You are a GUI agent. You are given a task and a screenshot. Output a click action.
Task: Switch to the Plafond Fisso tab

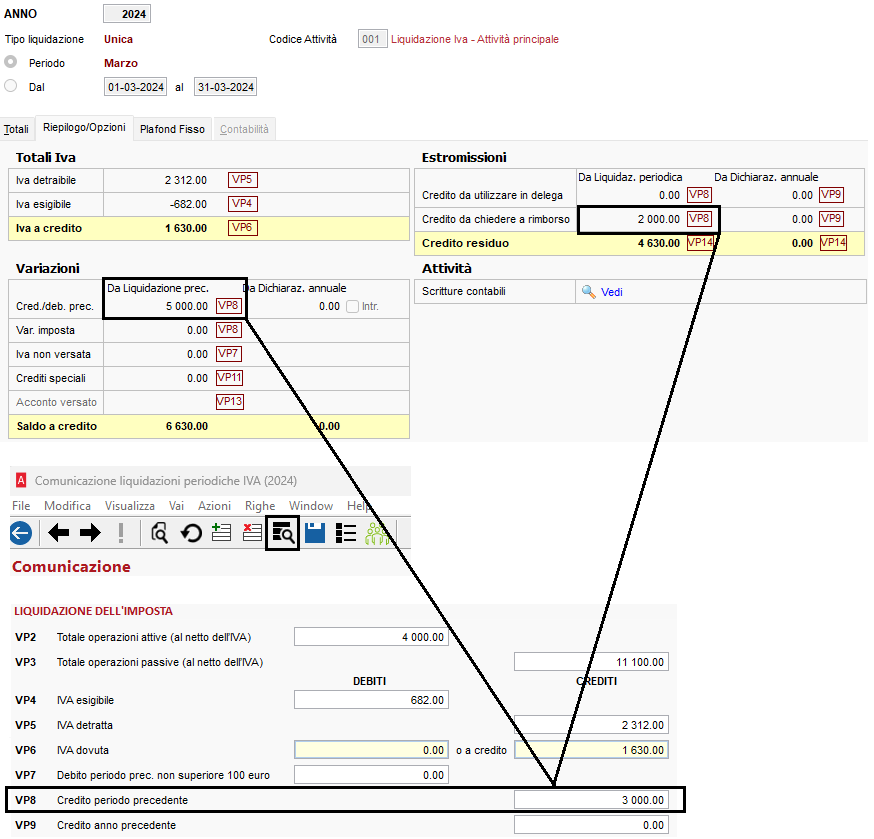pos(172,129)
